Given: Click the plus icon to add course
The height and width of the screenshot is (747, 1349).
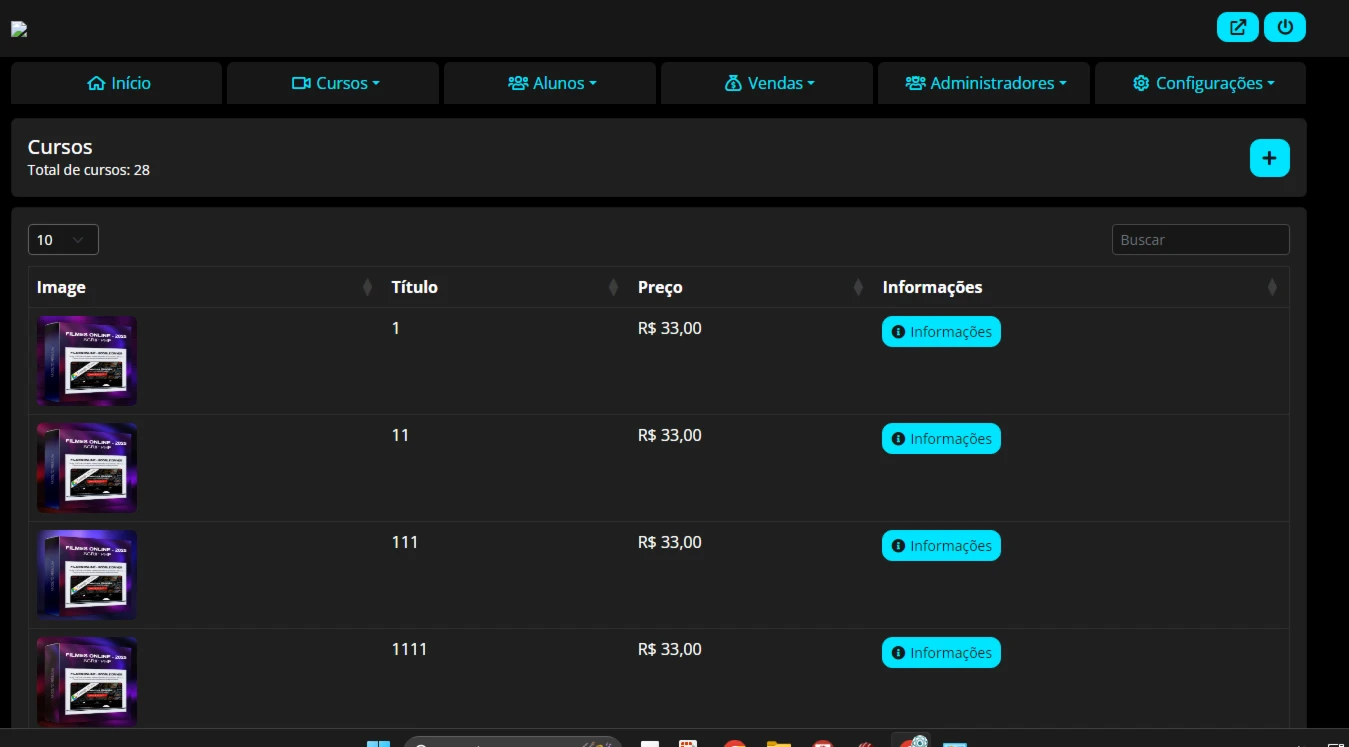Looking at the screenshot, I should (1269, 158).
